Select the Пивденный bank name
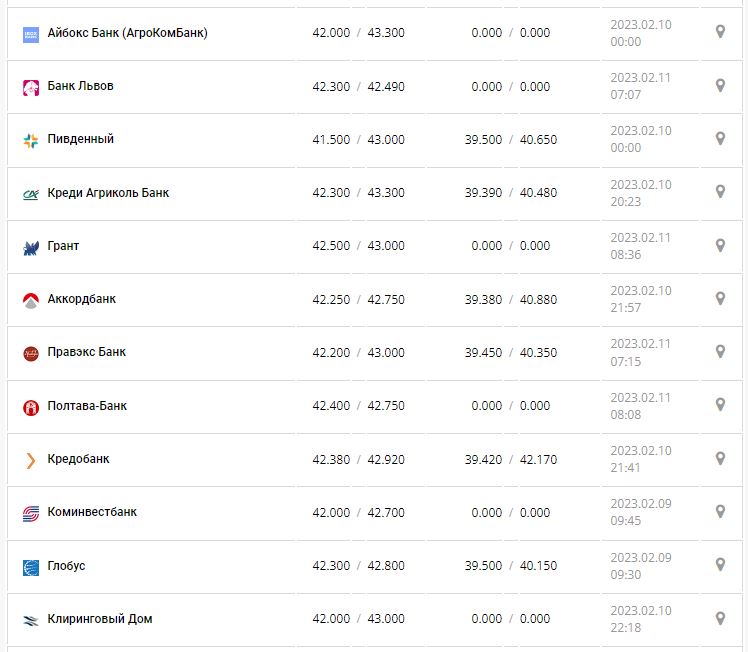Screen dimensions: 748x652 (81, 139)
